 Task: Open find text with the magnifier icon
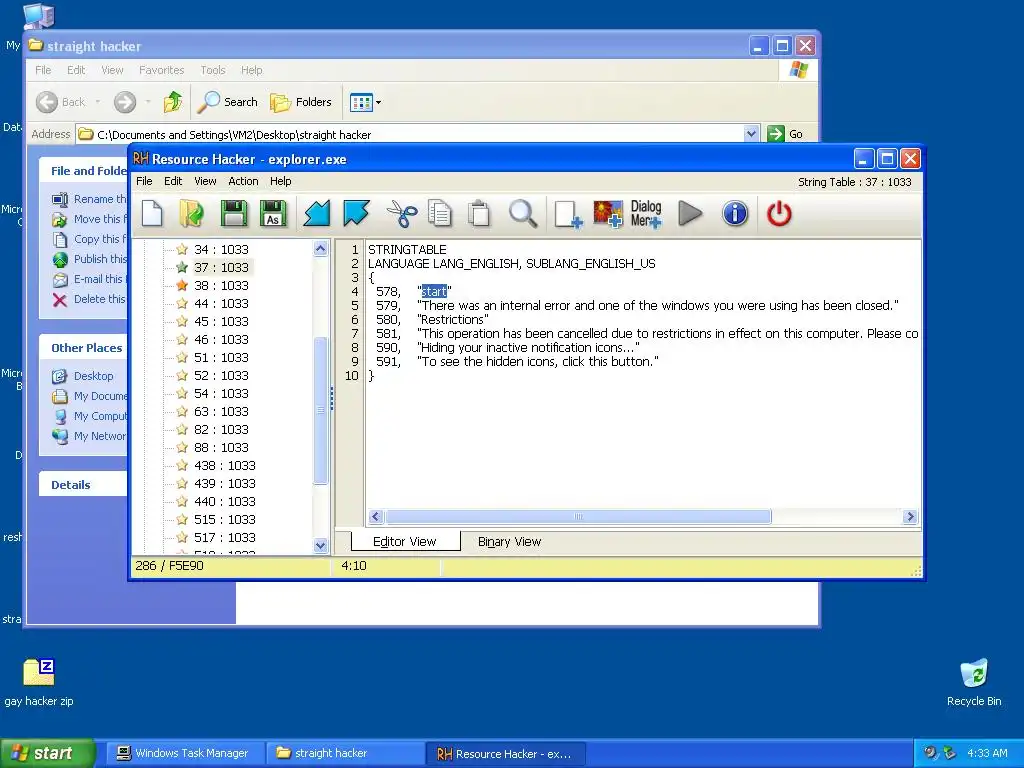[523, 214]
